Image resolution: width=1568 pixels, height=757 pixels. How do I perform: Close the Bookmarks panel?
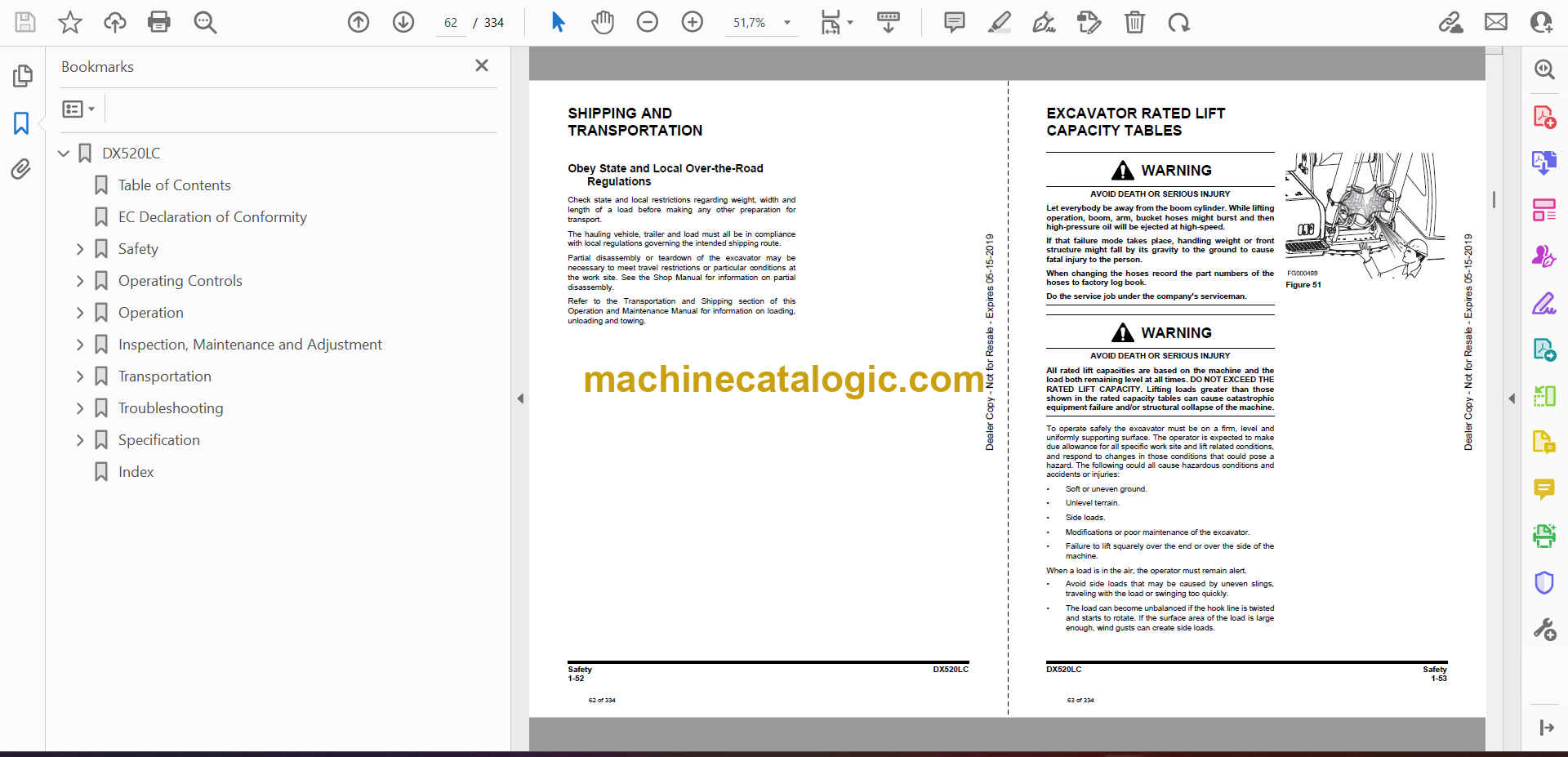[x=482, y=65]
